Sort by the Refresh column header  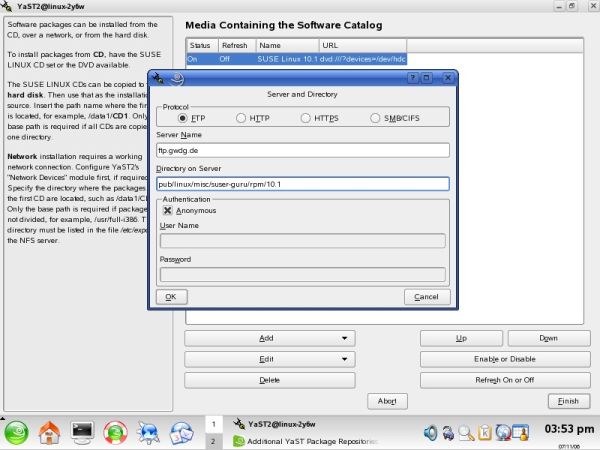coord(237,46)
